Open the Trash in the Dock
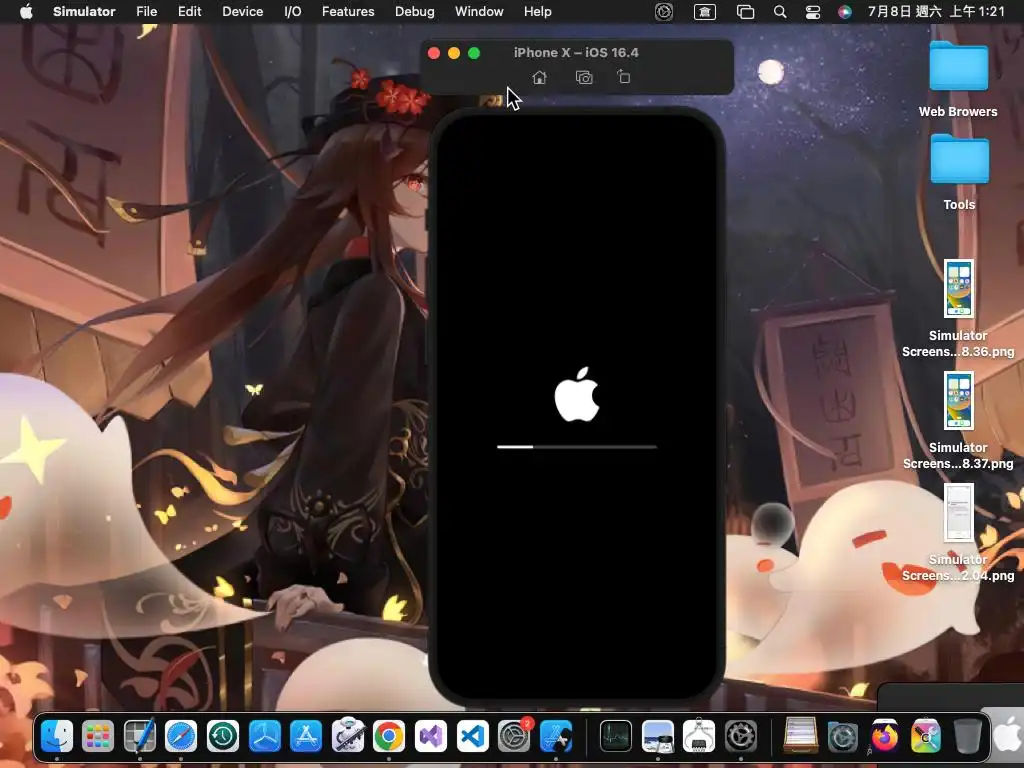The image size is (1024, 768). pyautogui.click(x=967, y=736)
